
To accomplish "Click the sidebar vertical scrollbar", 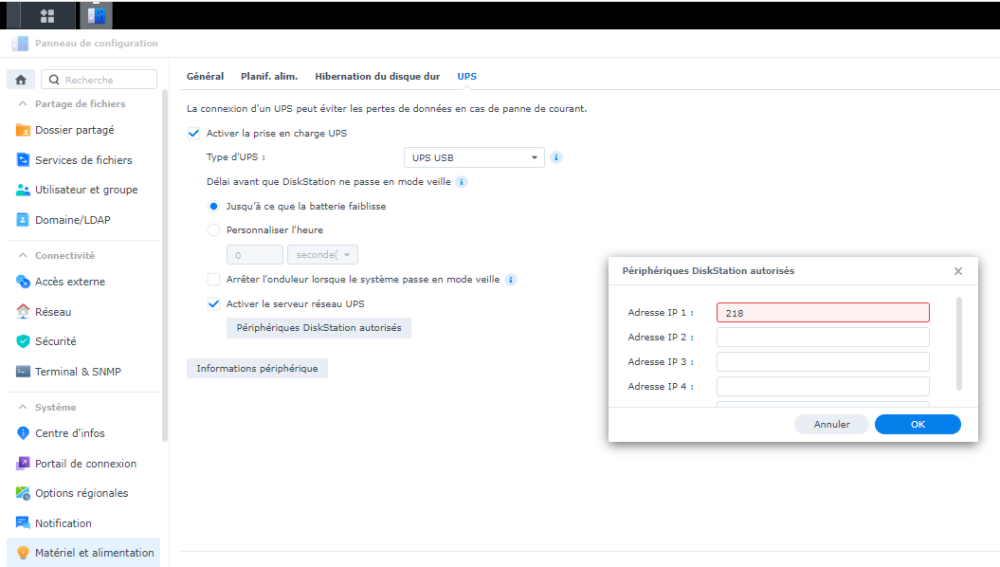I will click(x=165, y=265).
